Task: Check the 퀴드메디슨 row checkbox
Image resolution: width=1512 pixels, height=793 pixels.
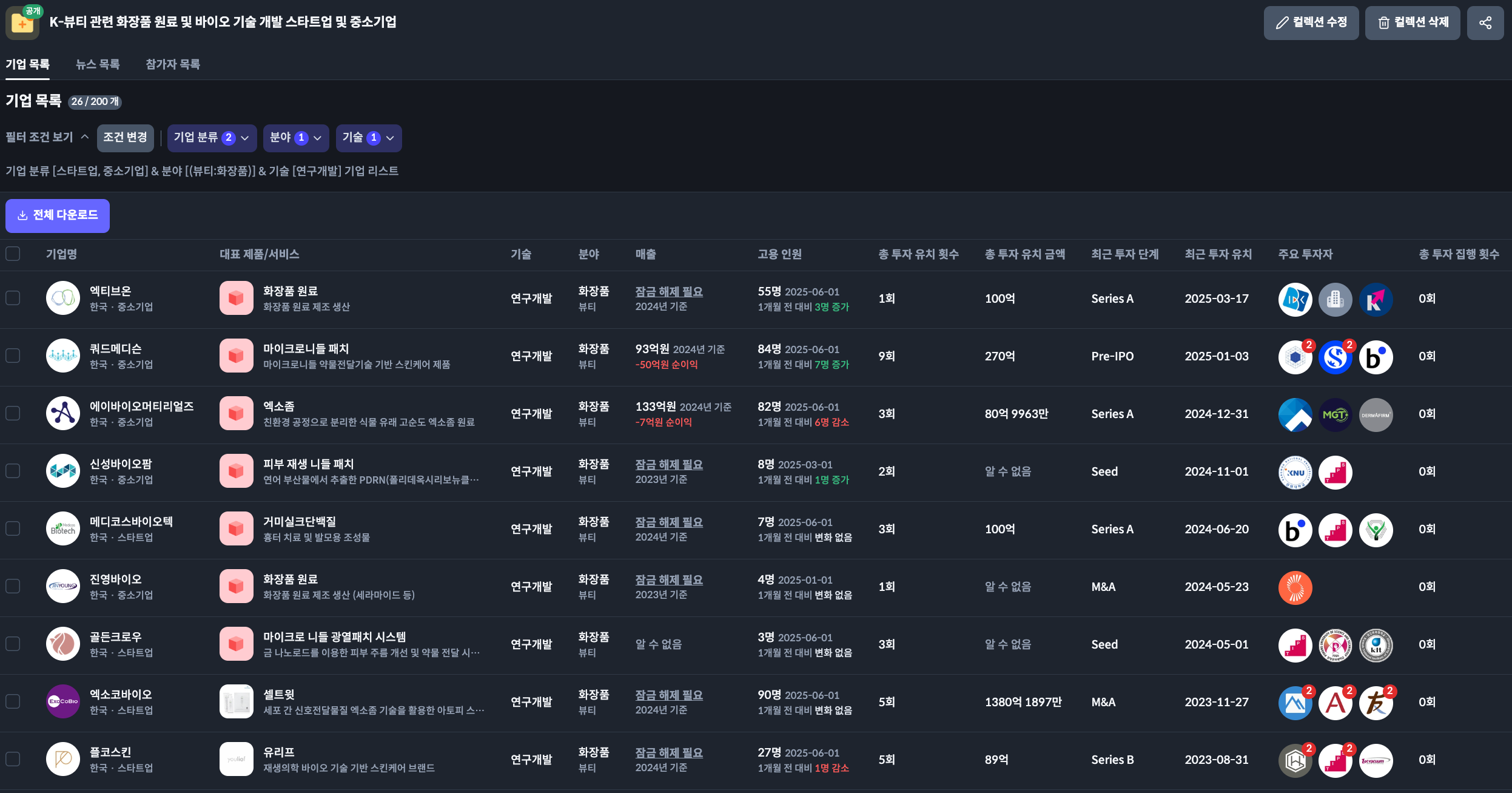Action: pyautogui.click(x=13, y=356)
